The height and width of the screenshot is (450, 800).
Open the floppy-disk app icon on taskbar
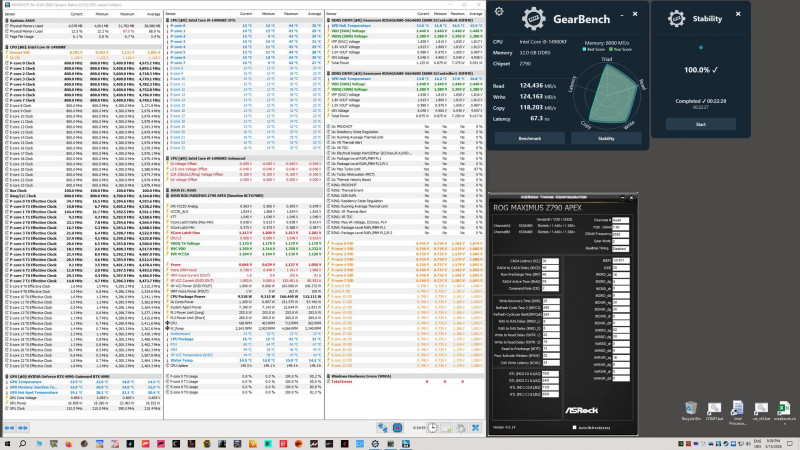click(x=406, y=444)
